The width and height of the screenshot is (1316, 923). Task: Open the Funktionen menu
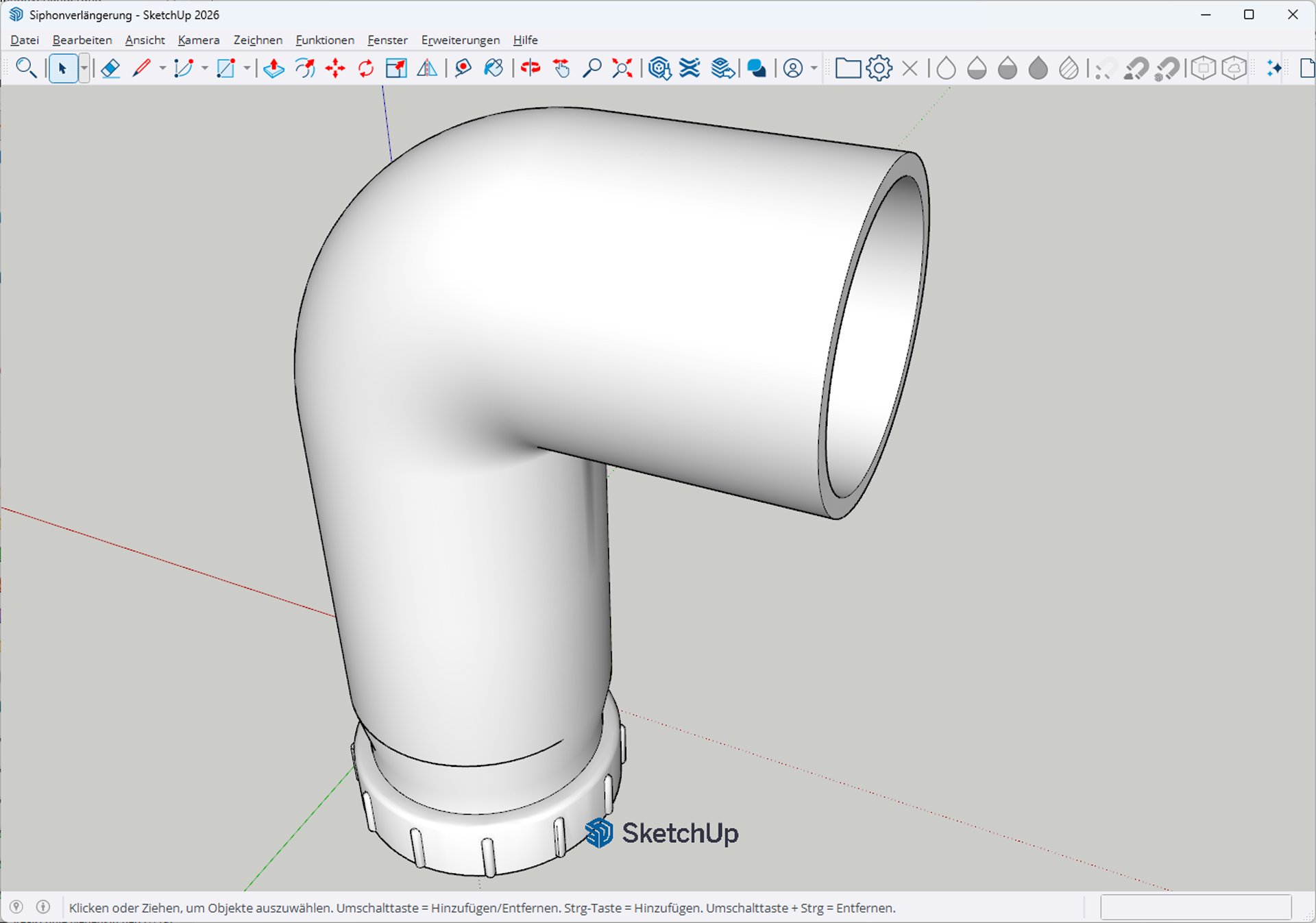pyautogui.click(x=325, y=40)
